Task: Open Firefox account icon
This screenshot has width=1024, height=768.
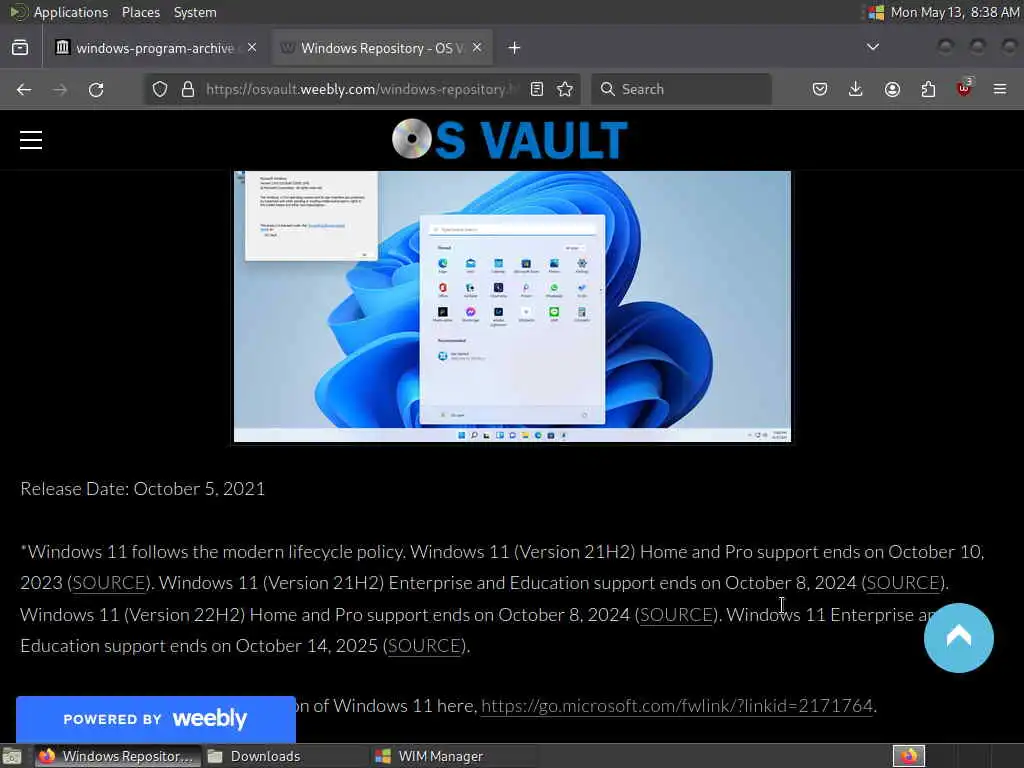Action: coord(892,89)
